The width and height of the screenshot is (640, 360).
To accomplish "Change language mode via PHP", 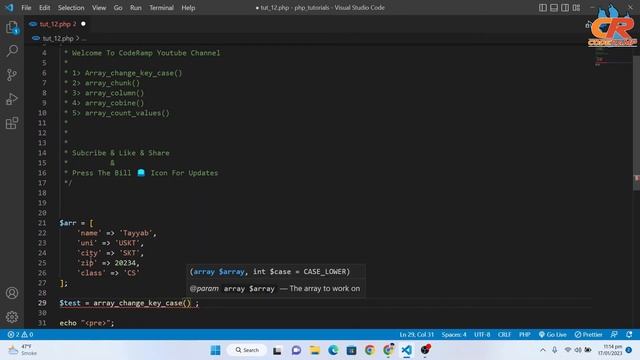I will click(x=524, y=334).
